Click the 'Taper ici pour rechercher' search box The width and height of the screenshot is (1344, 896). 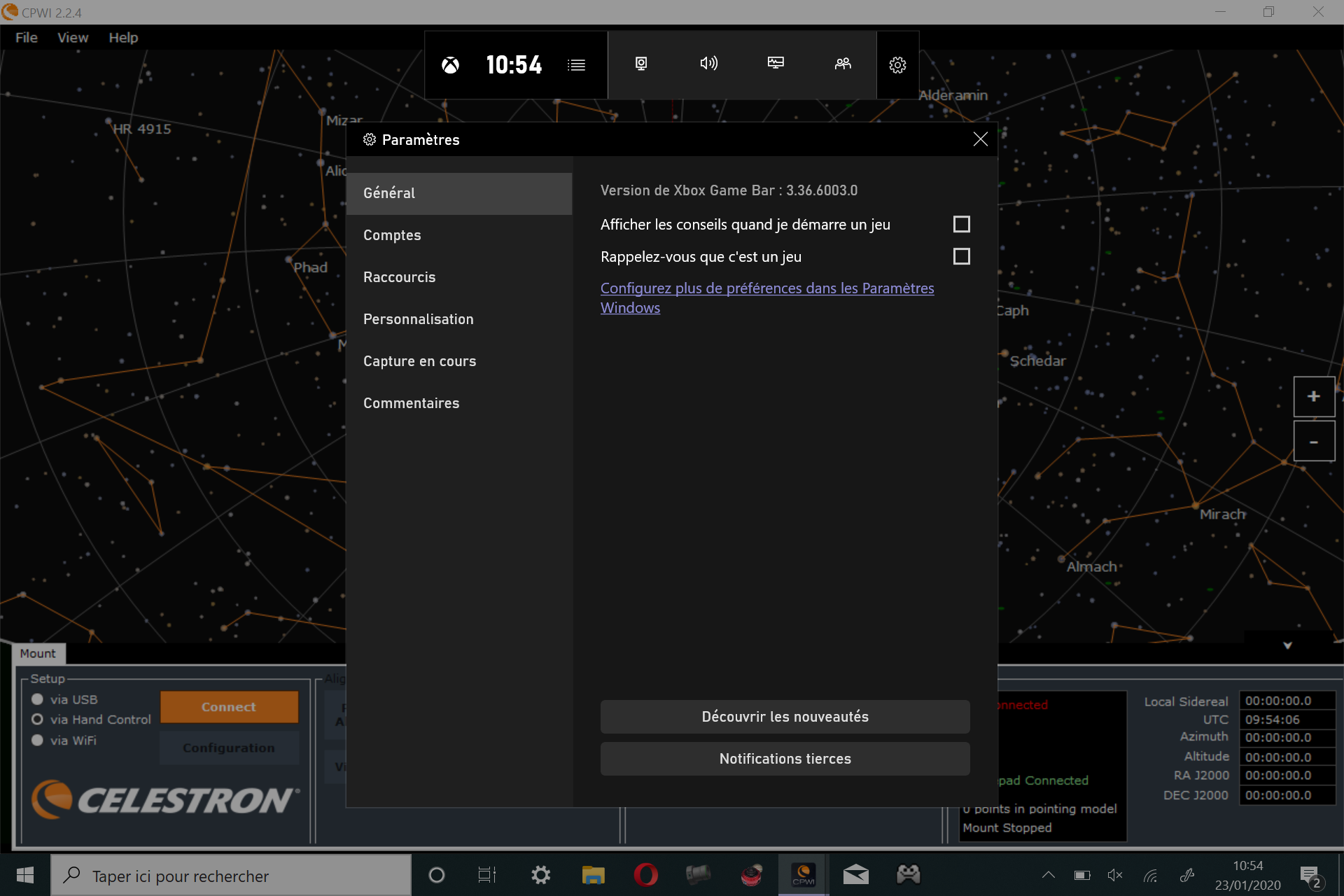click(x=231, y=875)
